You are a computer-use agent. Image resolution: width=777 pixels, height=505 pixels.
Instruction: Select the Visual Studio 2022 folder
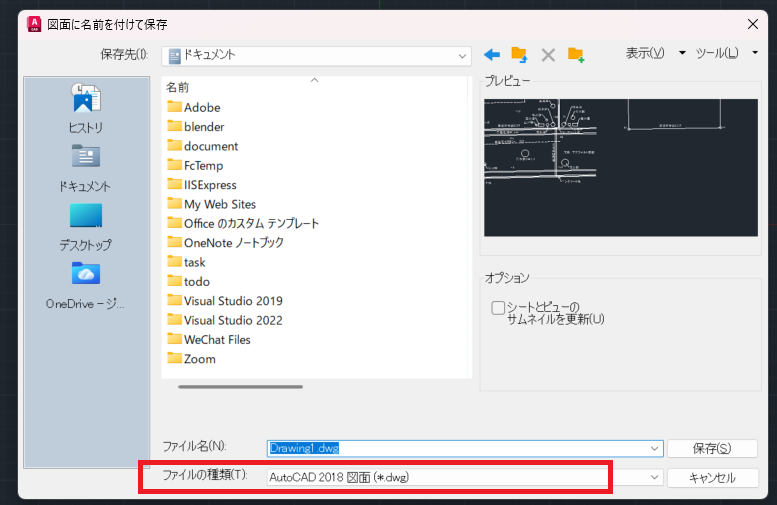click(x=232, y=320)
